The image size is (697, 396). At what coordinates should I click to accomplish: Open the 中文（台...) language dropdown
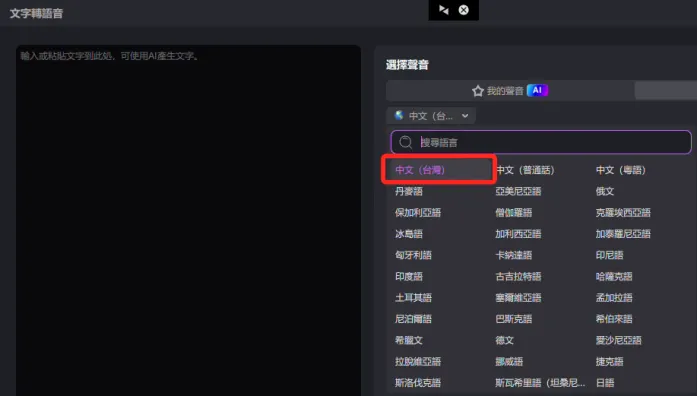point(431,116)
